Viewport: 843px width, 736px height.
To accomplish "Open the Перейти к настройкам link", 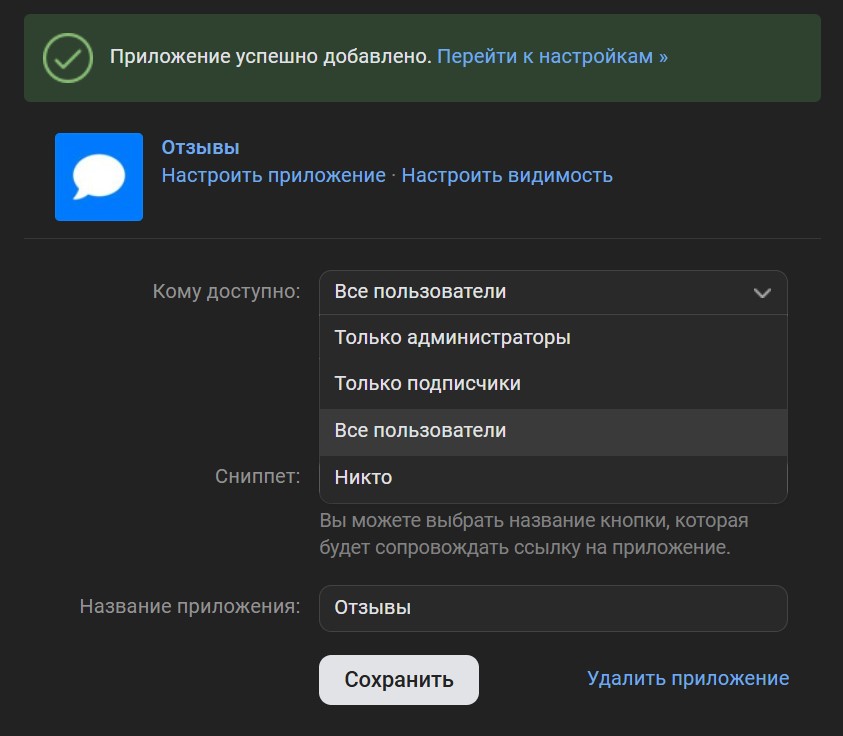I will click(x=552, y=56).
